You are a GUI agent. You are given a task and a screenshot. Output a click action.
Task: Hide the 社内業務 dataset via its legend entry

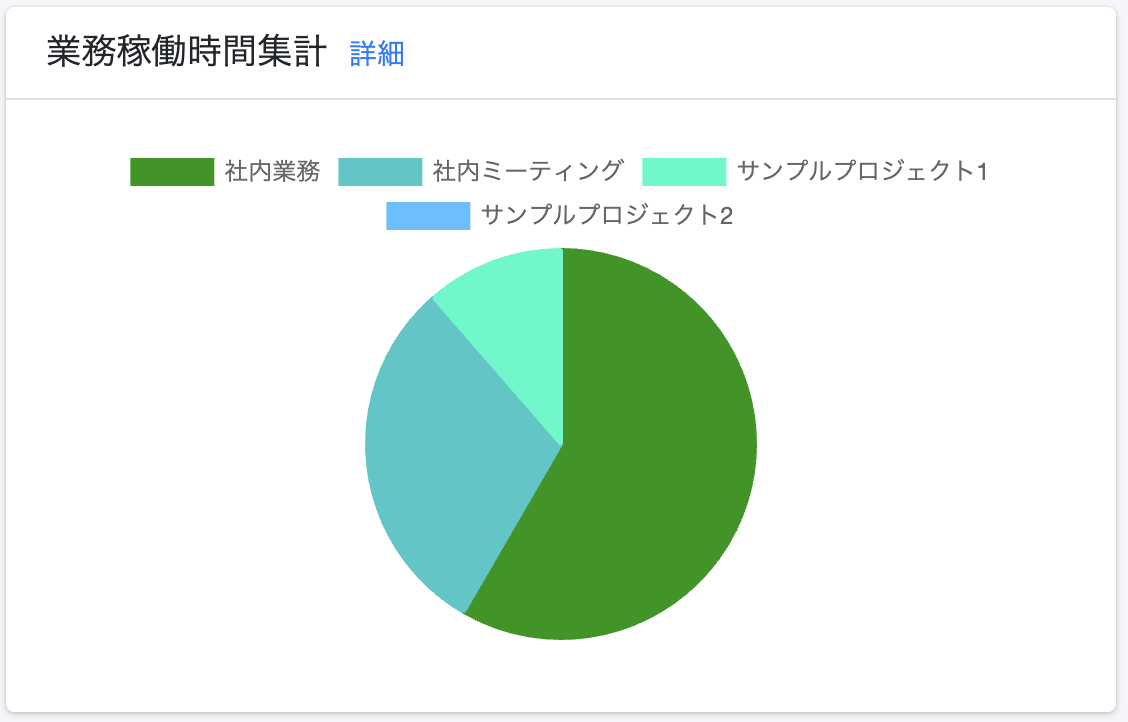click(x=225, y=172)
